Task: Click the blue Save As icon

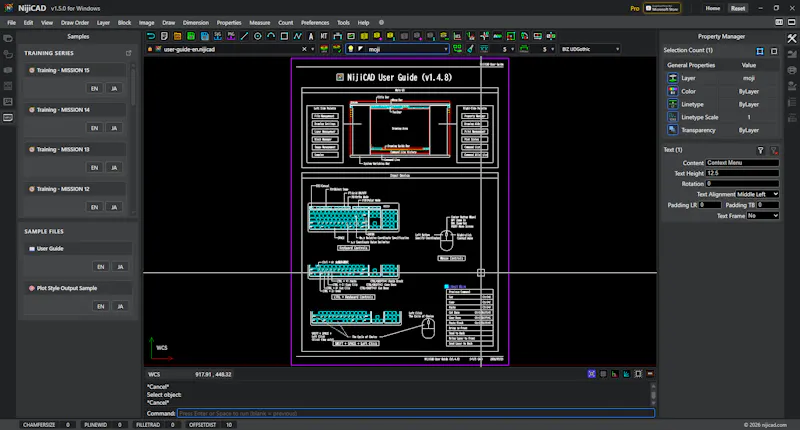Action: click(x=205, y=36)
